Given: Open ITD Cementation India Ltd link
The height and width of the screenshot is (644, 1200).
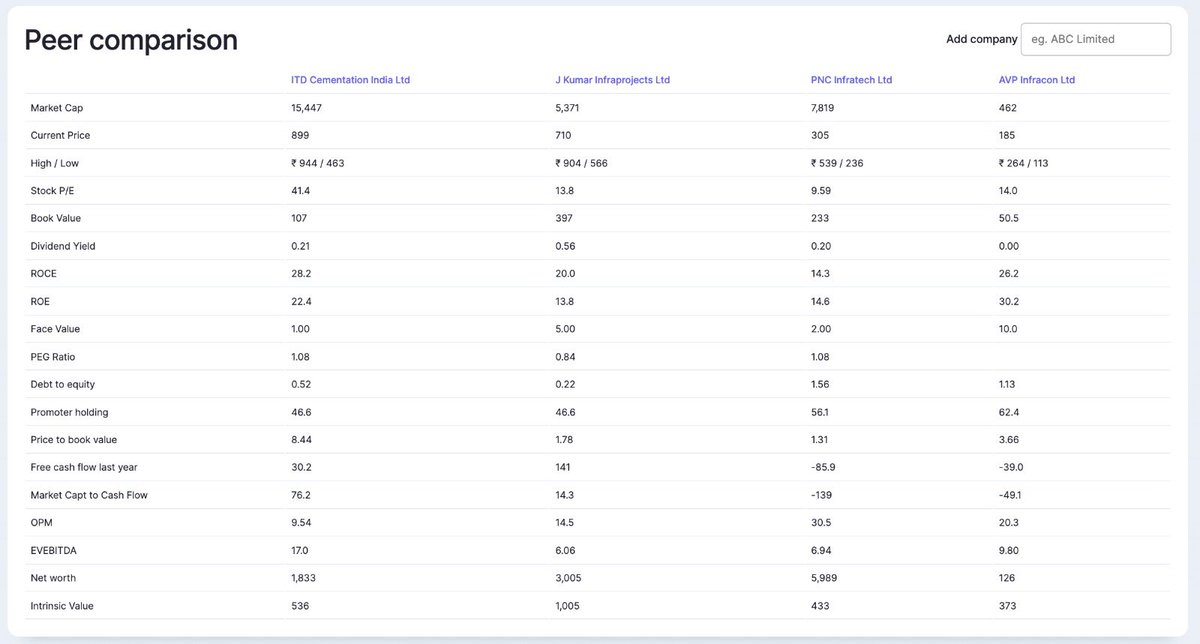Looking at the screenshot, I should 350,80.
